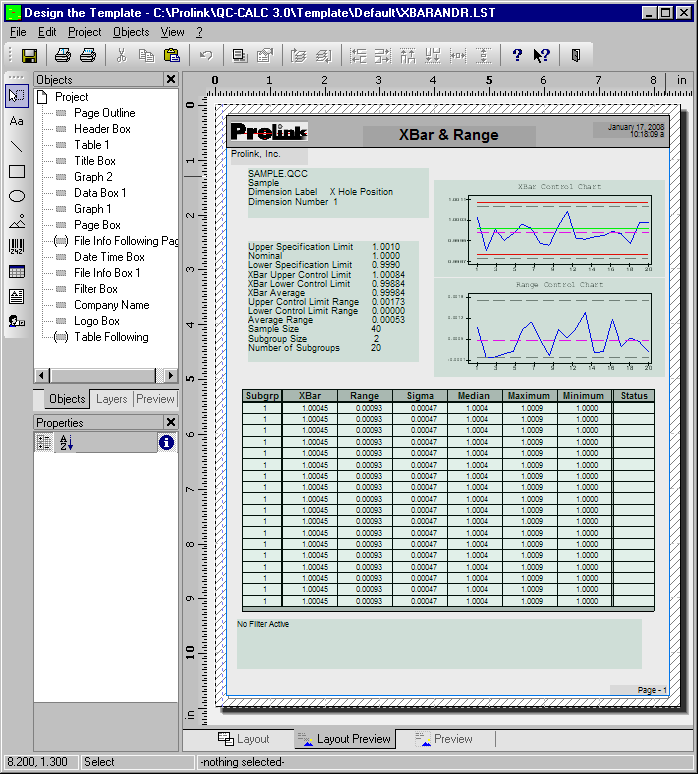The height and width of the screenshot is (774, 698).
Task: Click the align top icon
Action: 408,55
